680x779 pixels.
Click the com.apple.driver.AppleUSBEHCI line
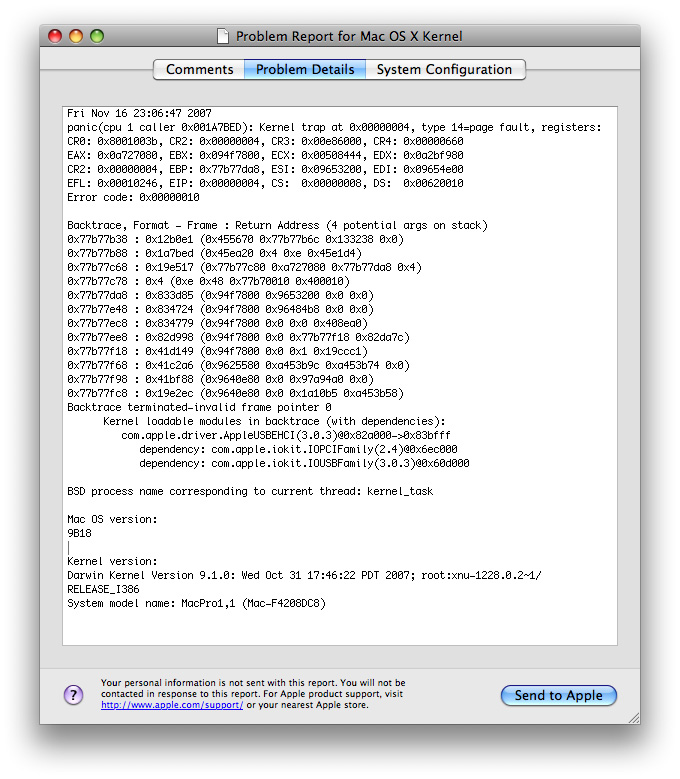(x=286, y=435)
